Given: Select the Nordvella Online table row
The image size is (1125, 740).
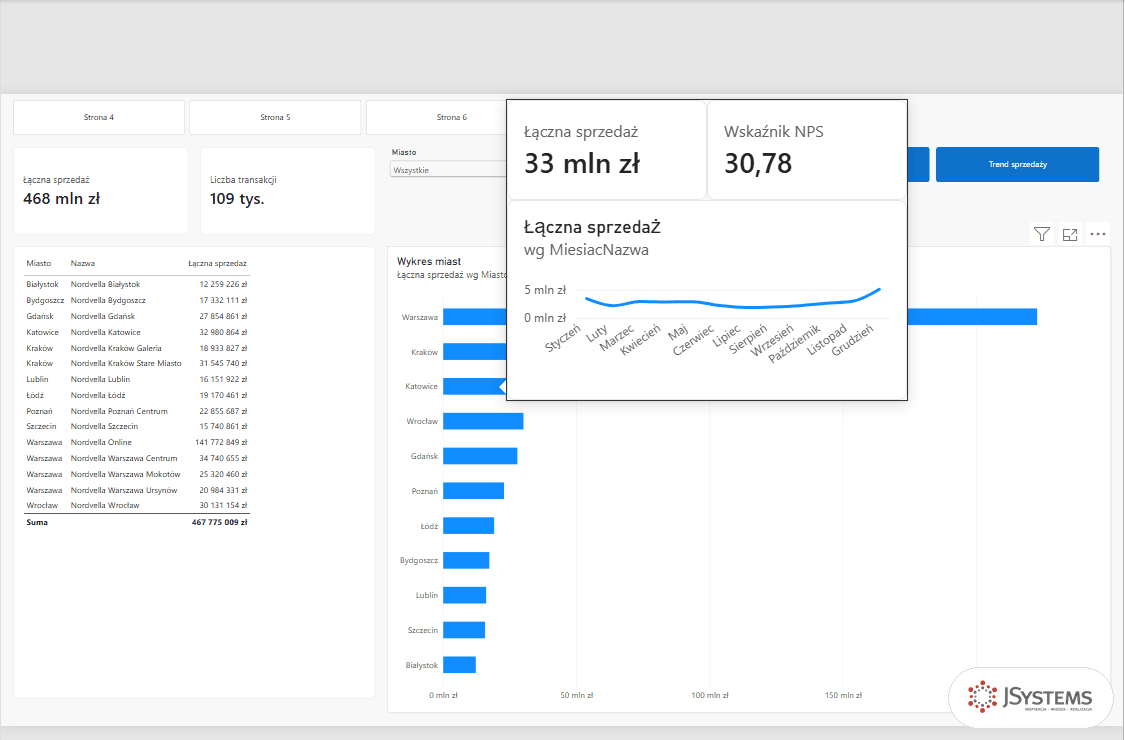Looking at the screenshot, I should point(136,442).
